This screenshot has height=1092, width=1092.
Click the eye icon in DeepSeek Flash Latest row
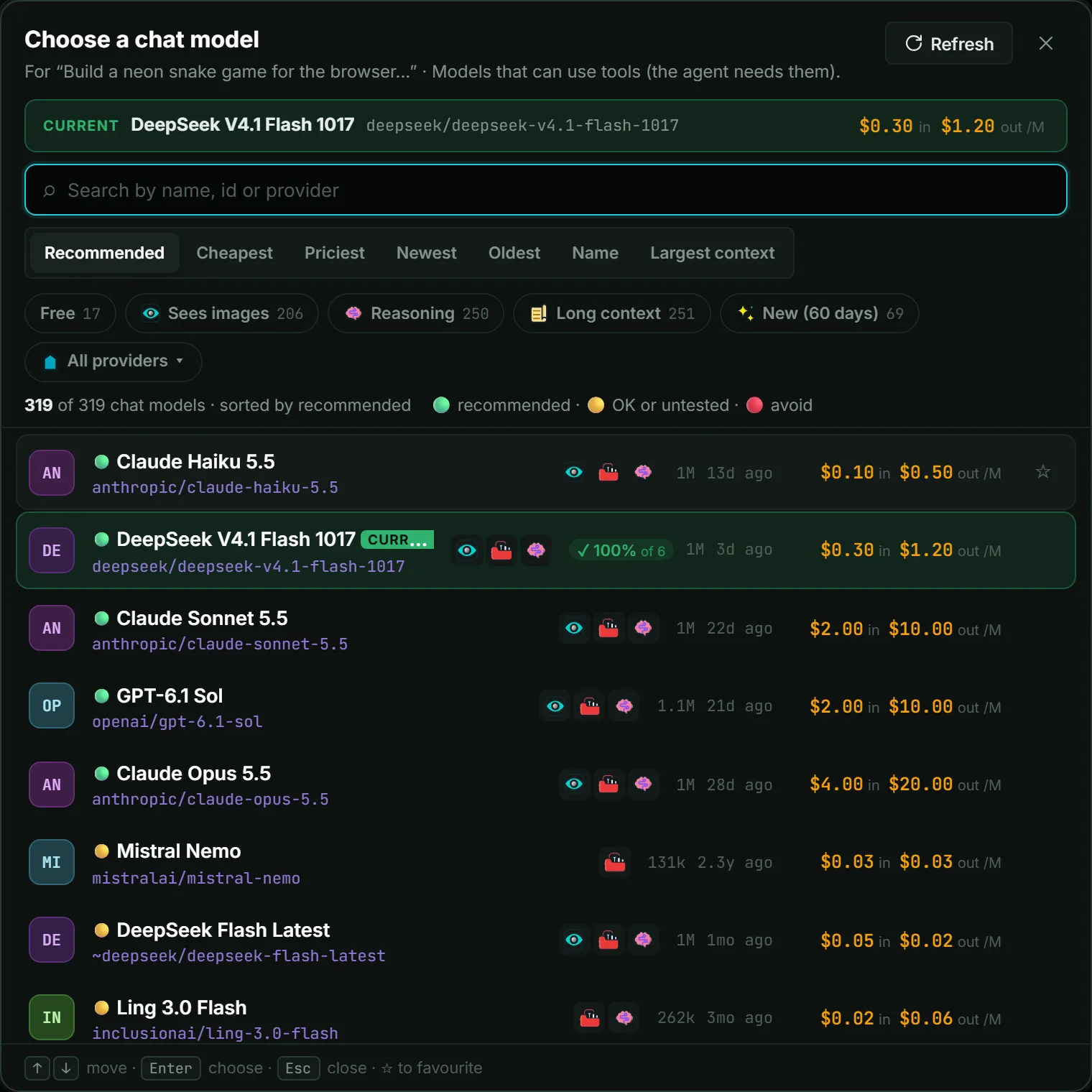574,940
